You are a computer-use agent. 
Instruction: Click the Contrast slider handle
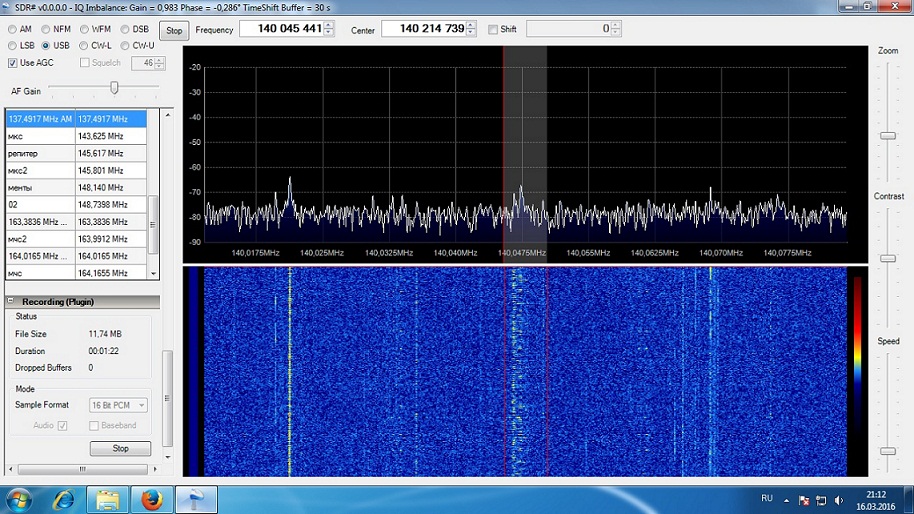pyautogui.click(x=887, y=258)
